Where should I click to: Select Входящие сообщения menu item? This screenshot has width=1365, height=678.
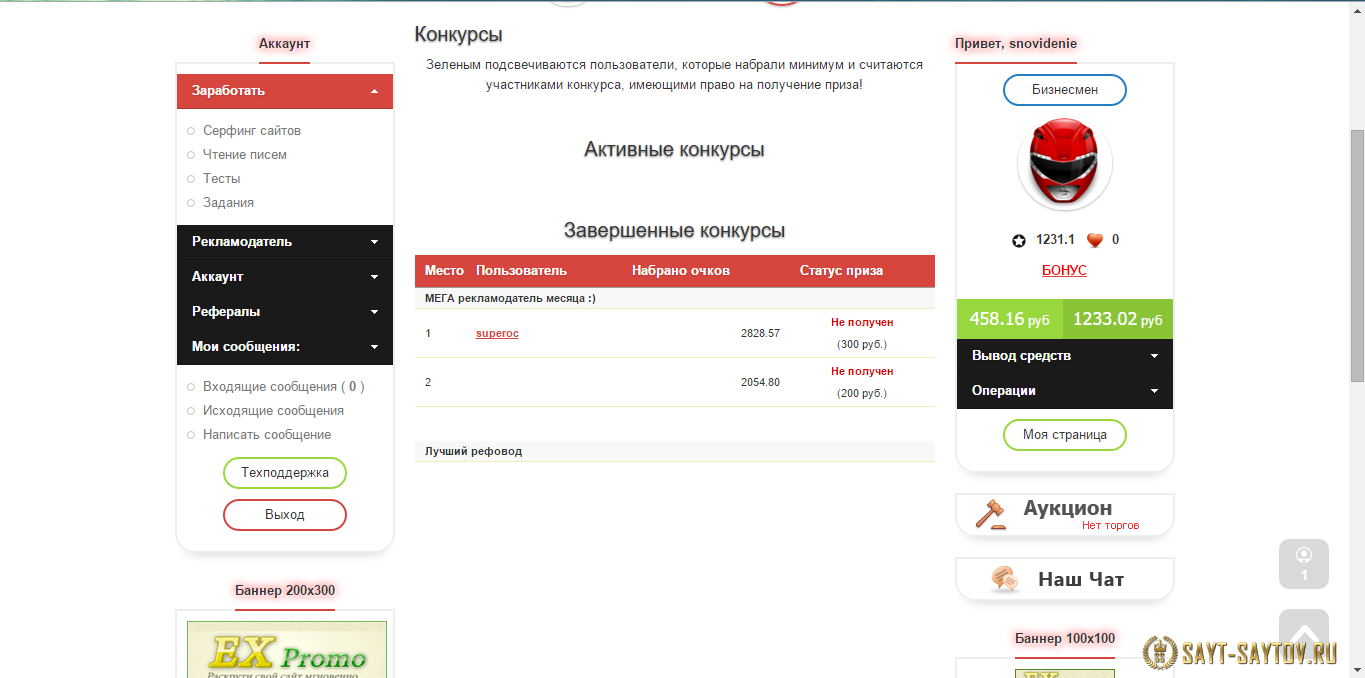[x=270, y=387]
